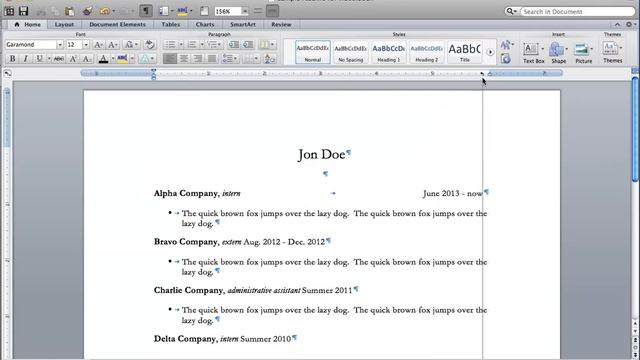Open the line spacing dropdown
640x360 pixels.
(x=230, y=59)
